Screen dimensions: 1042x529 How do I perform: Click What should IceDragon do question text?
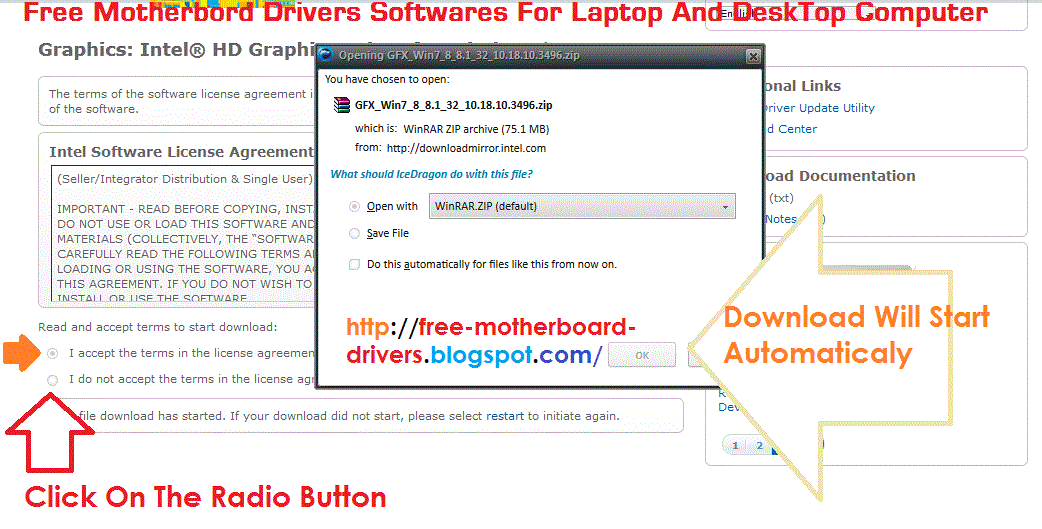pos(431,174)
